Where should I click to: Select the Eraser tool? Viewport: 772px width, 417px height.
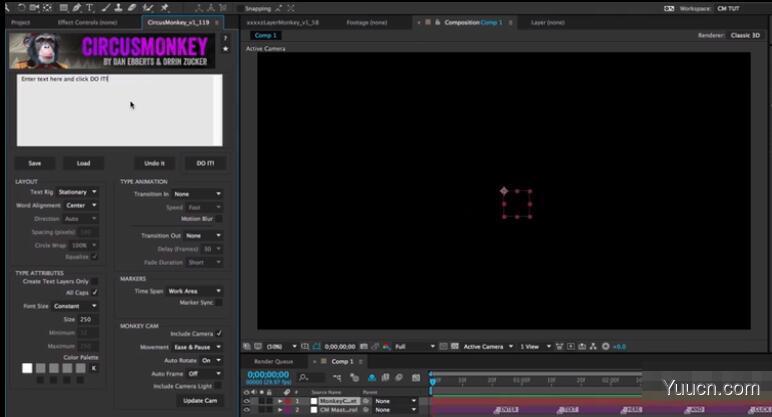point(131,7)
